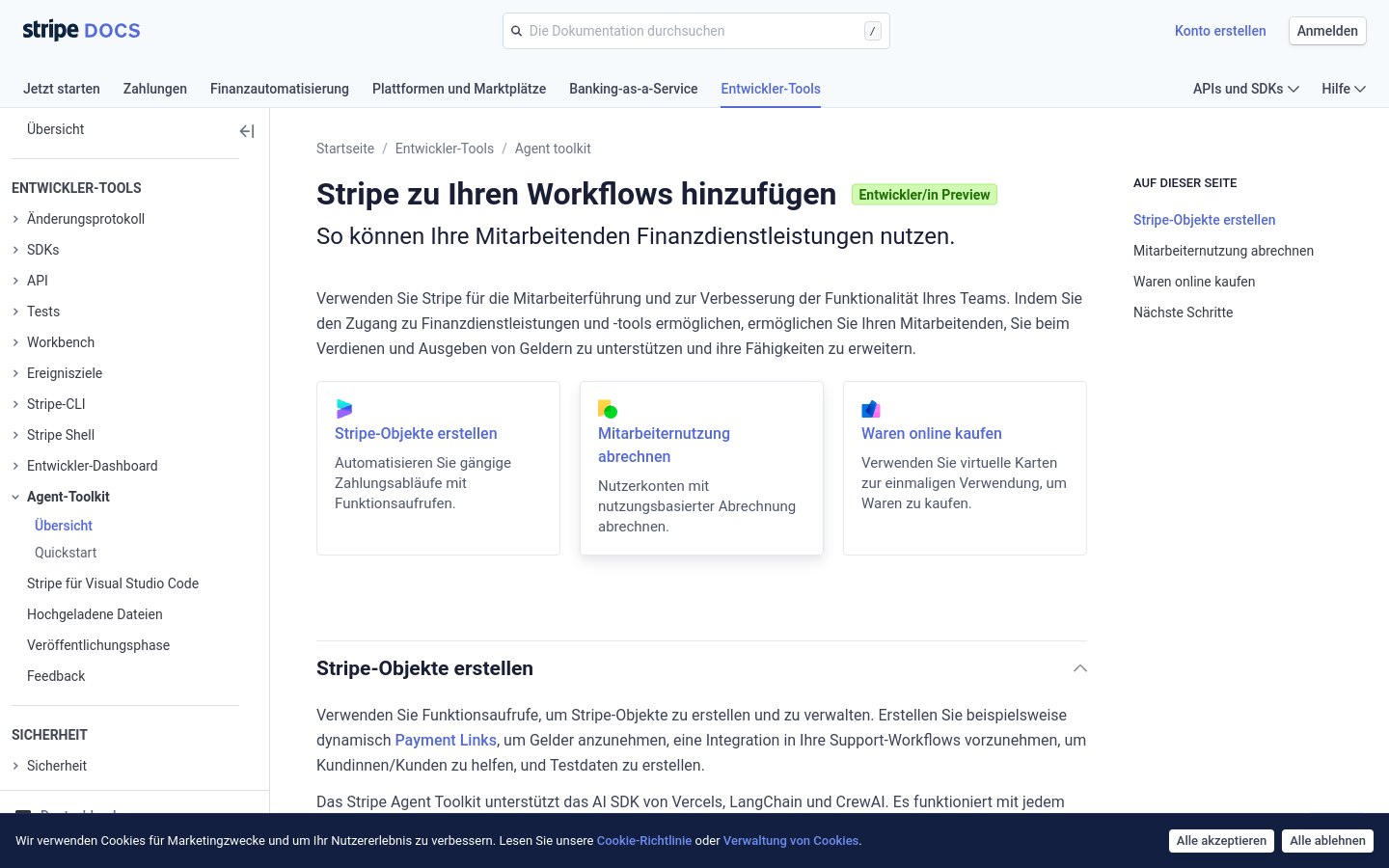Collapse the Agent-Toolkit sidebar item
The height and width of the screenshot is (868, 1389).
(61, 497)
